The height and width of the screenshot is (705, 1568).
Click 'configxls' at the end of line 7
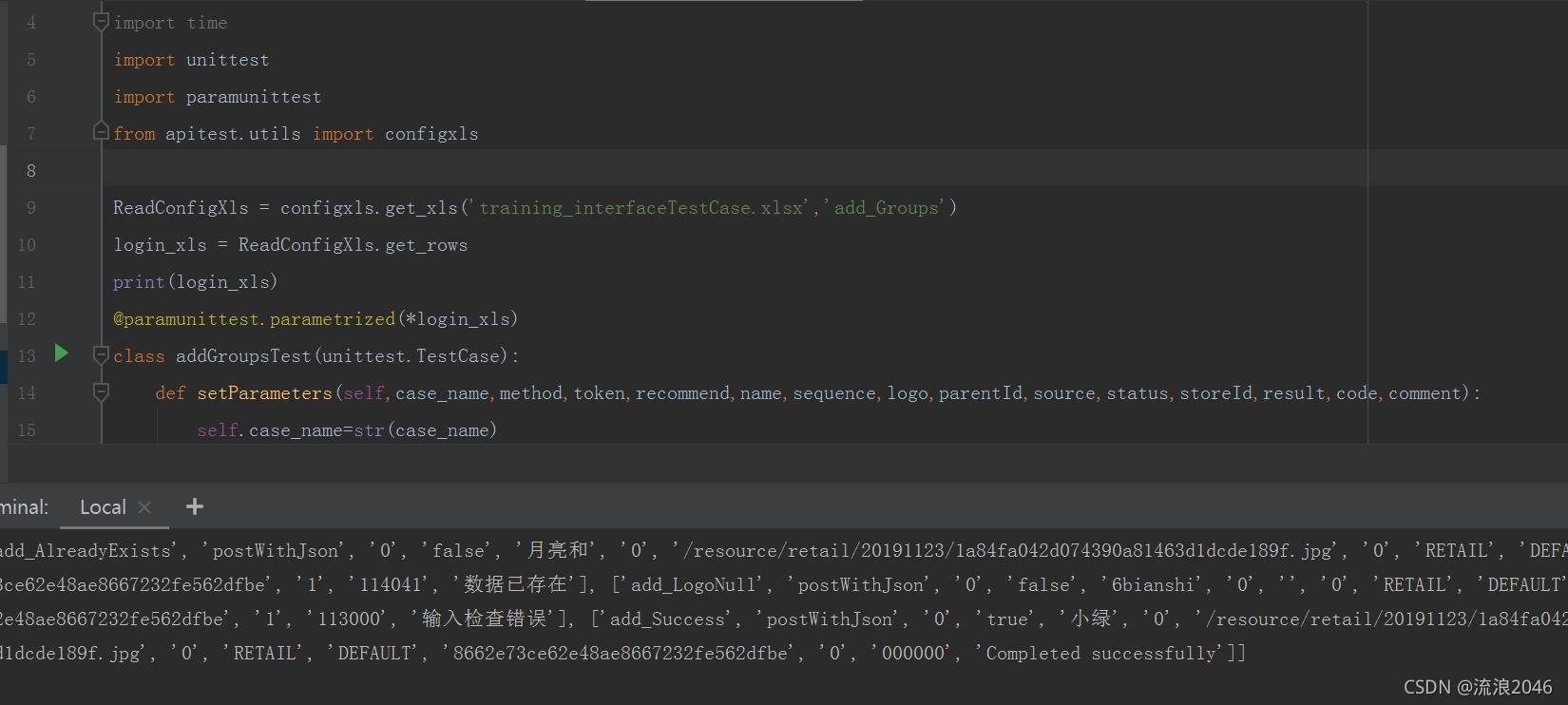[431, 134]
